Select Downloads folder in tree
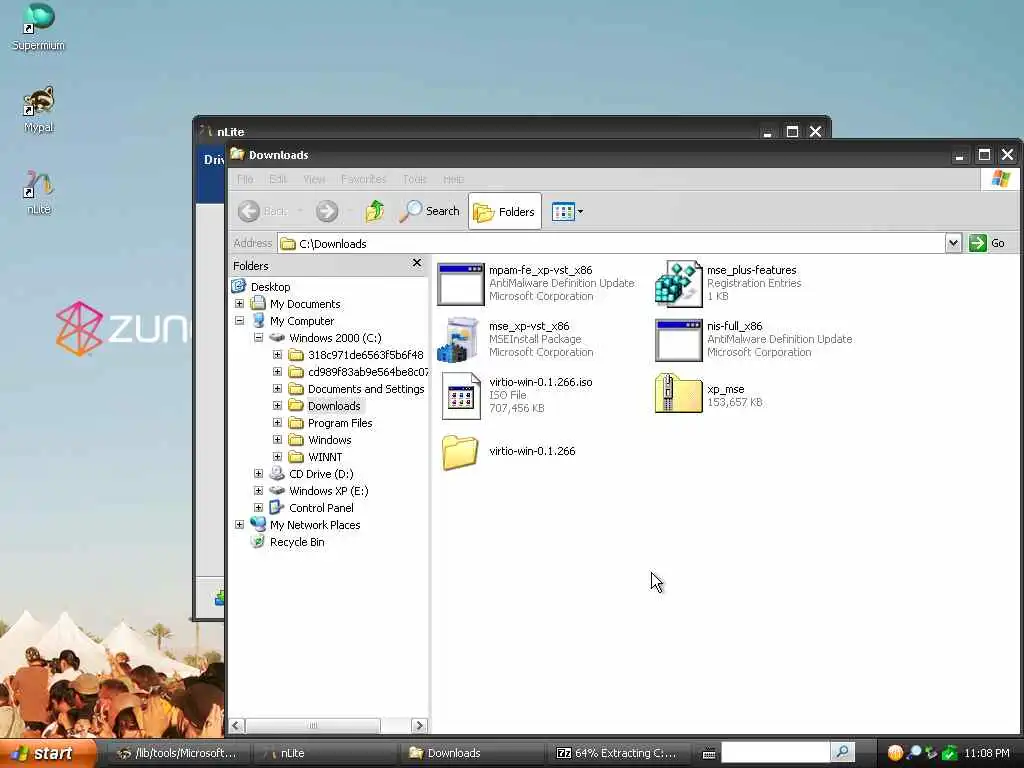This screenshot has height=768, width=1024. click(x=334, y=406)
